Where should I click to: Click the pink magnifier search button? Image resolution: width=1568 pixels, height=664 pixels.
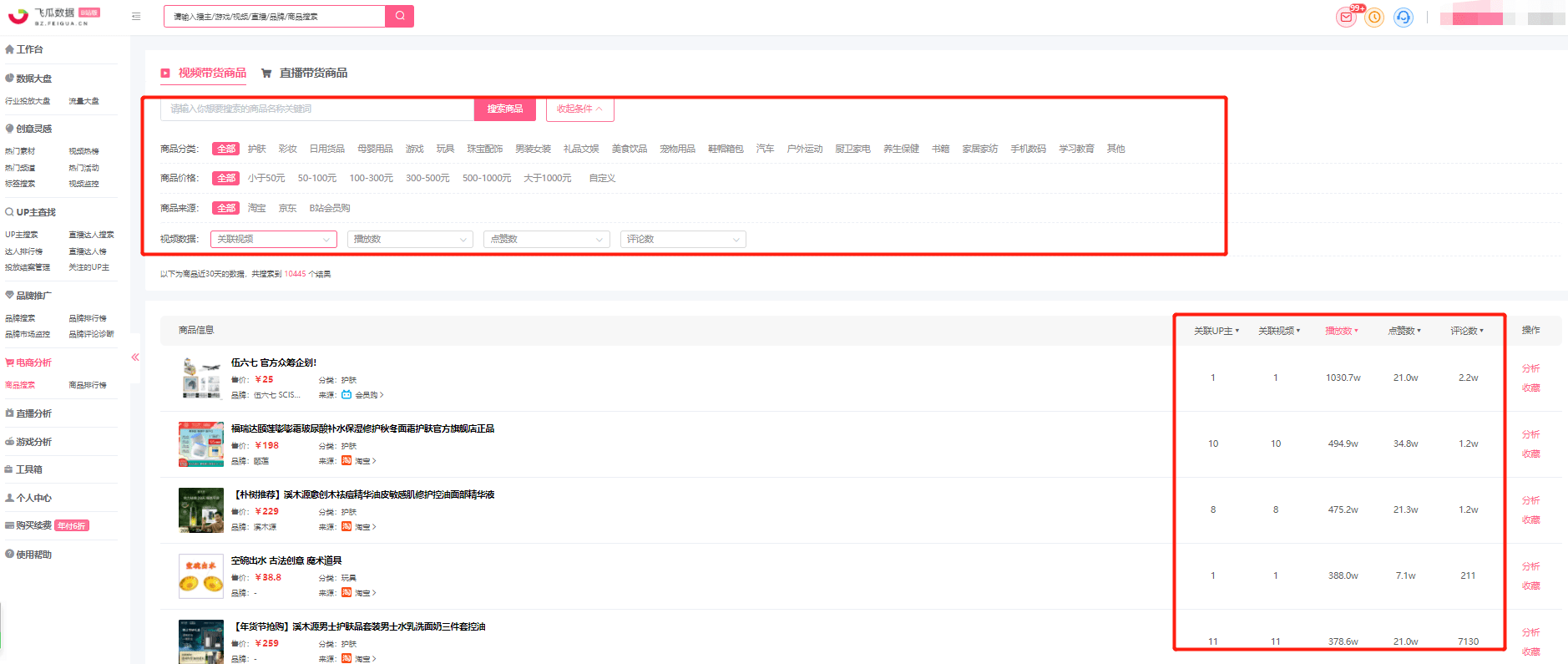(400, 16)
